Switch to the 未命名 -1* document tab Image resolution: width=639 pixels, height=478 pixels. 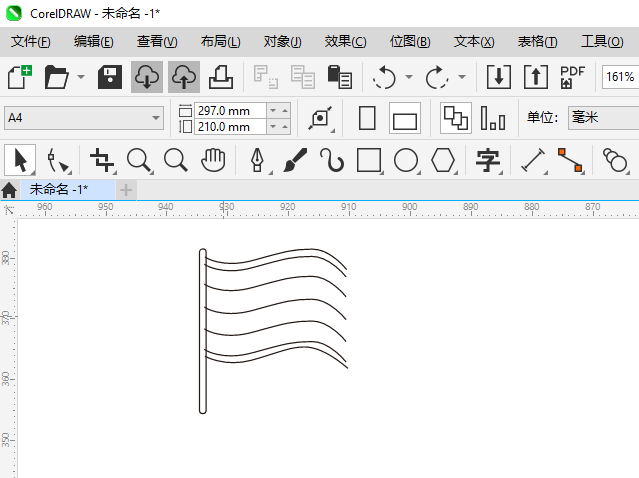click(68, 190)
